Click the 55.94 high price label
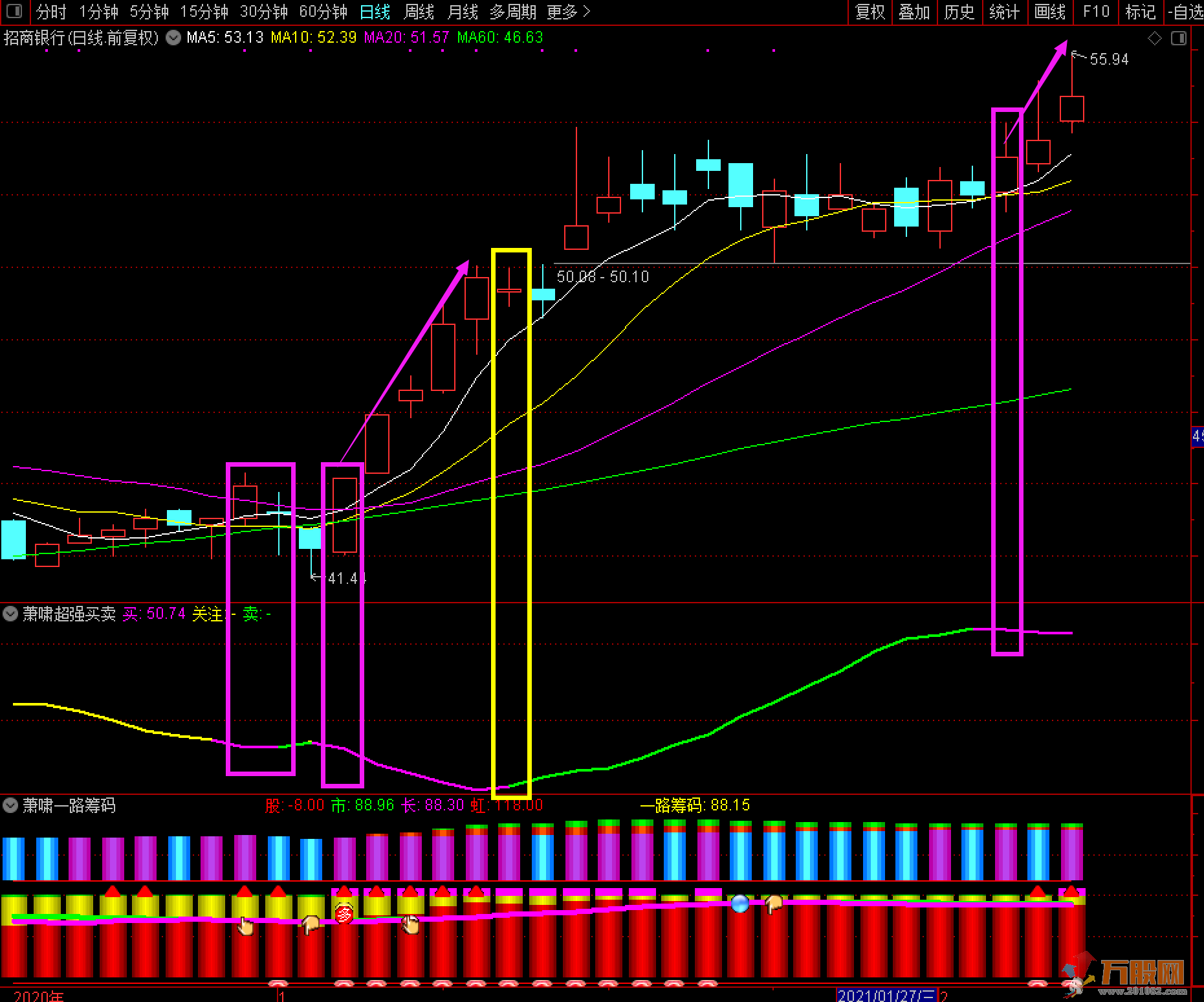Image resolution: width=1204 pixels, height=1002 pixels. click(1109, 60)
